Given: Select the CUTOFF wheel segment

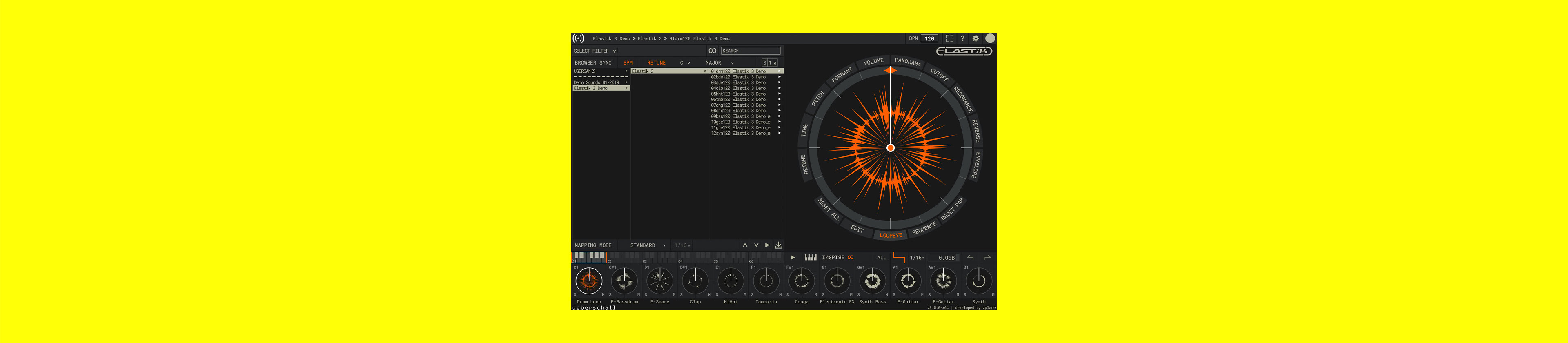Looking at the screenshot, I should (x=939, y=75).
